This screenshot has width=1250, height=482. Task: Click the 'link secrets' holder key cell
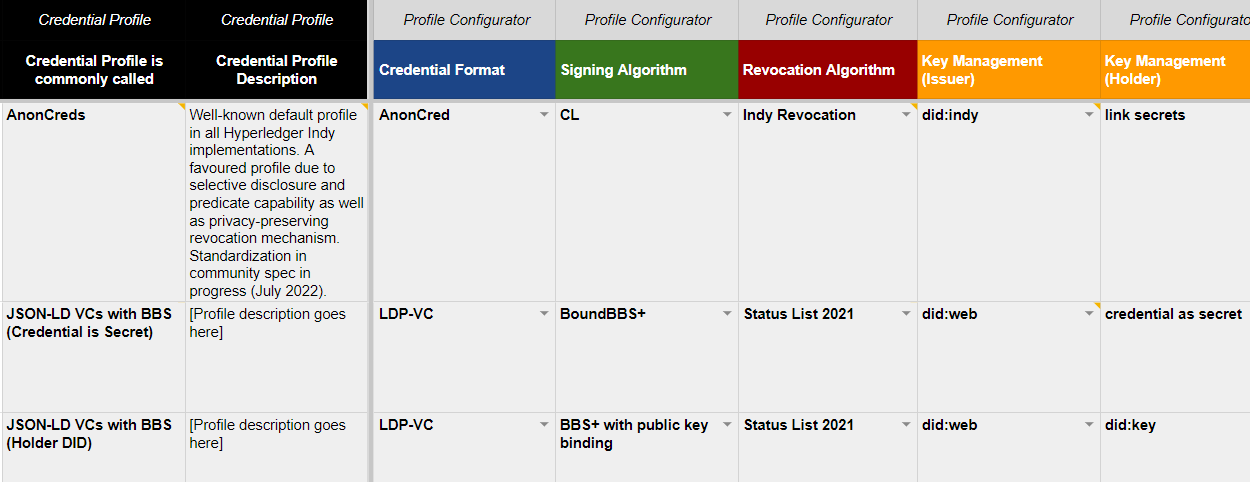(1175, 200)
